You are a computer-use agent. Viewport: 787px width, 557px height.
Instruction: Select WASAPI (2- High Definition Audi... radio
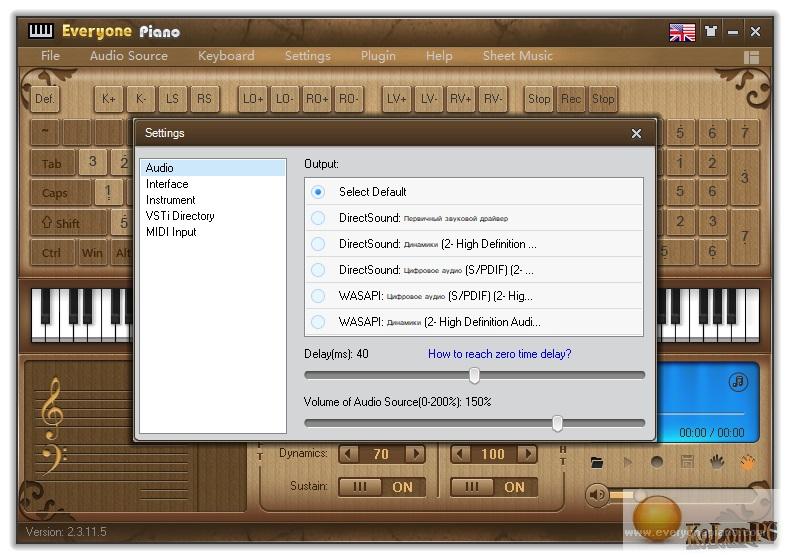318,322
